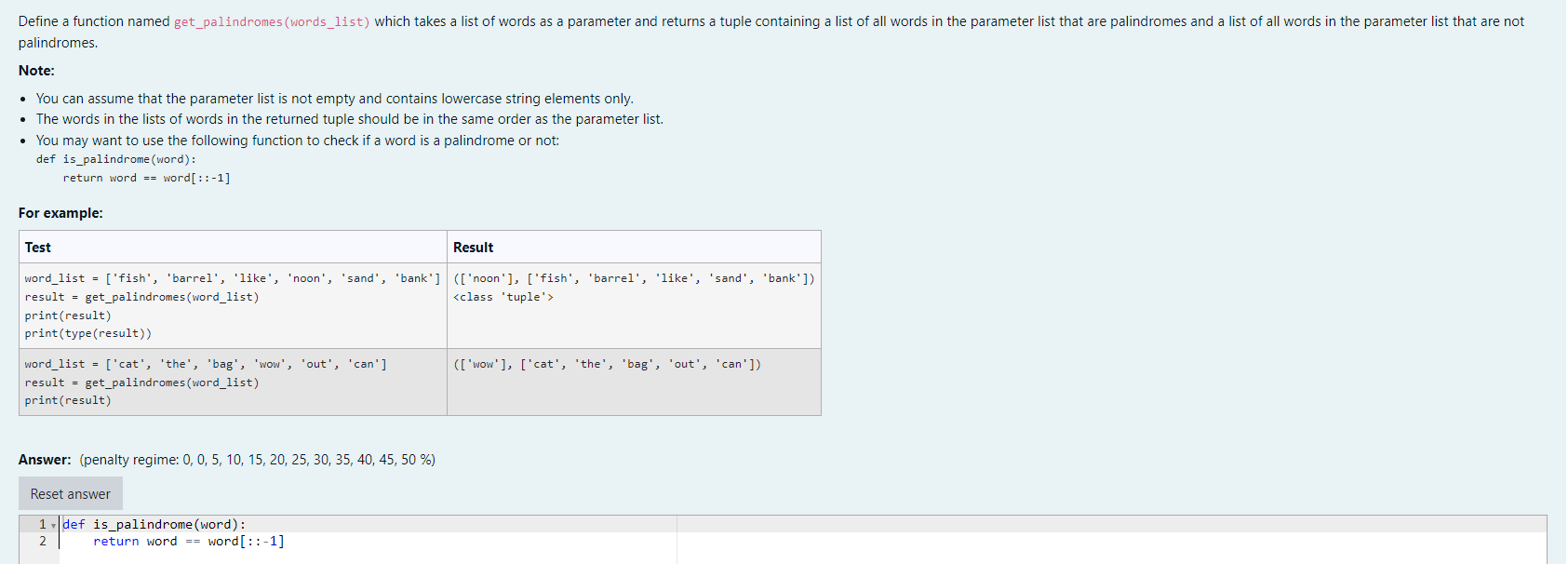Collapse code fold arrow on line 1

coord(53,526)
